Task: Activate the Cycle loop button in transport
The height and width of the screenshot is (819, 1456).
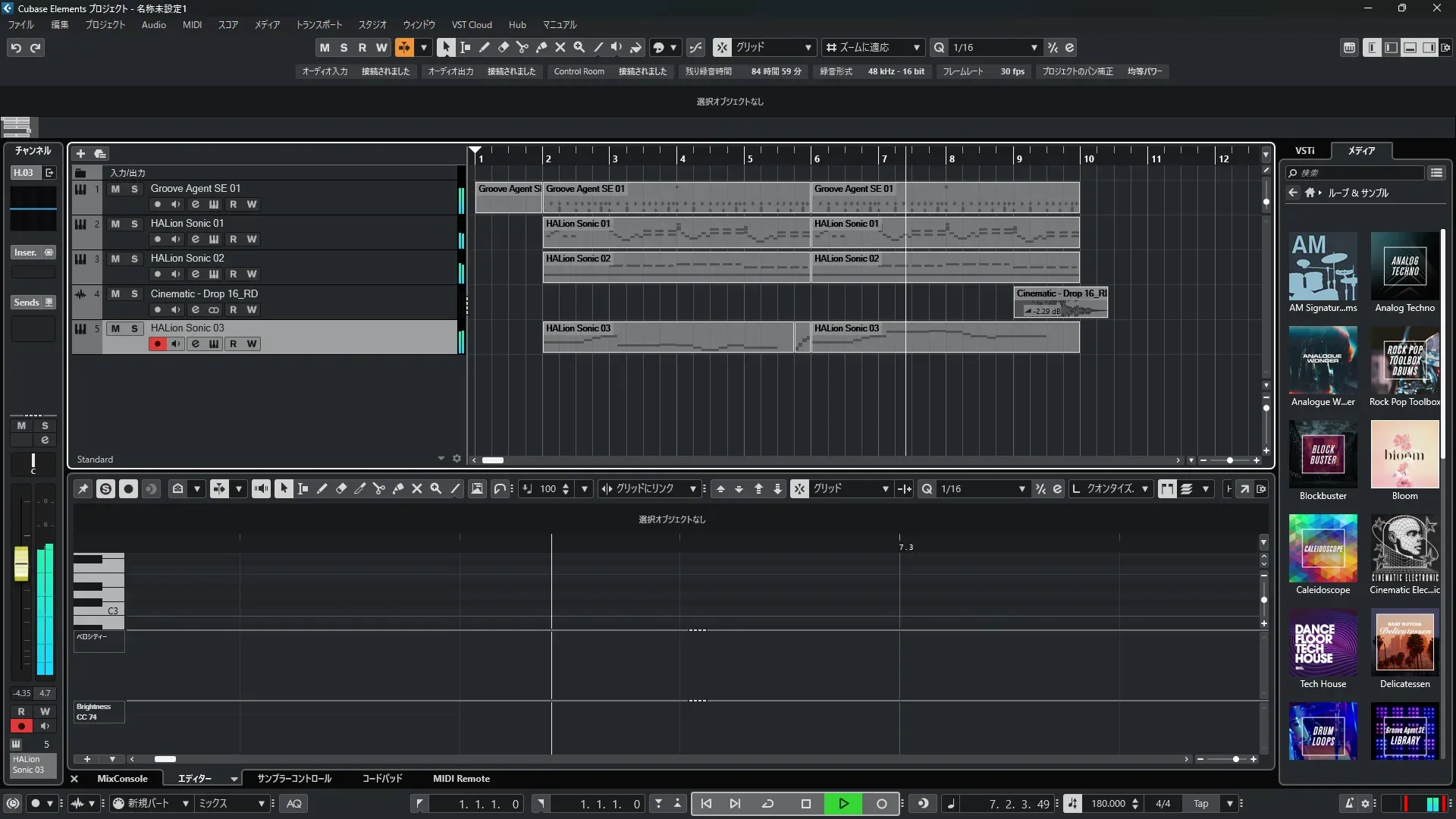Action: click(x=767, y=803)
